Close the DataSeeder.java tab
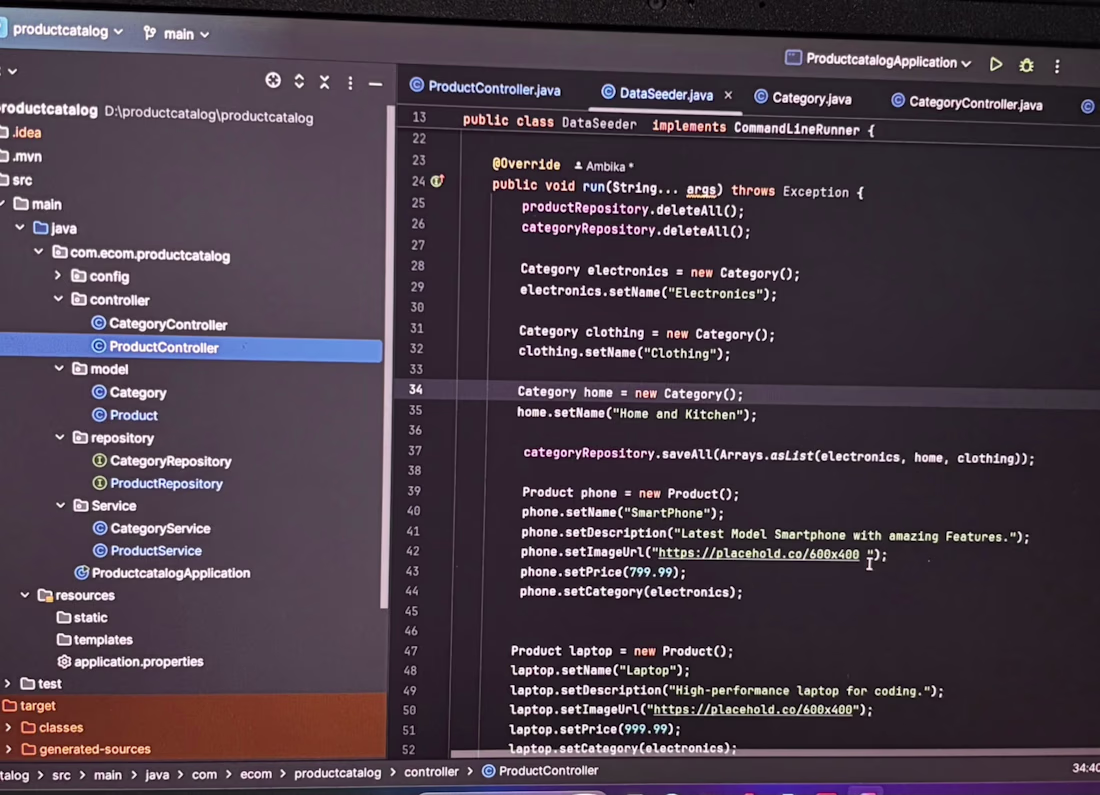Image resolution: width=1100 pixels, height=795 pixels. pos(728,95)
